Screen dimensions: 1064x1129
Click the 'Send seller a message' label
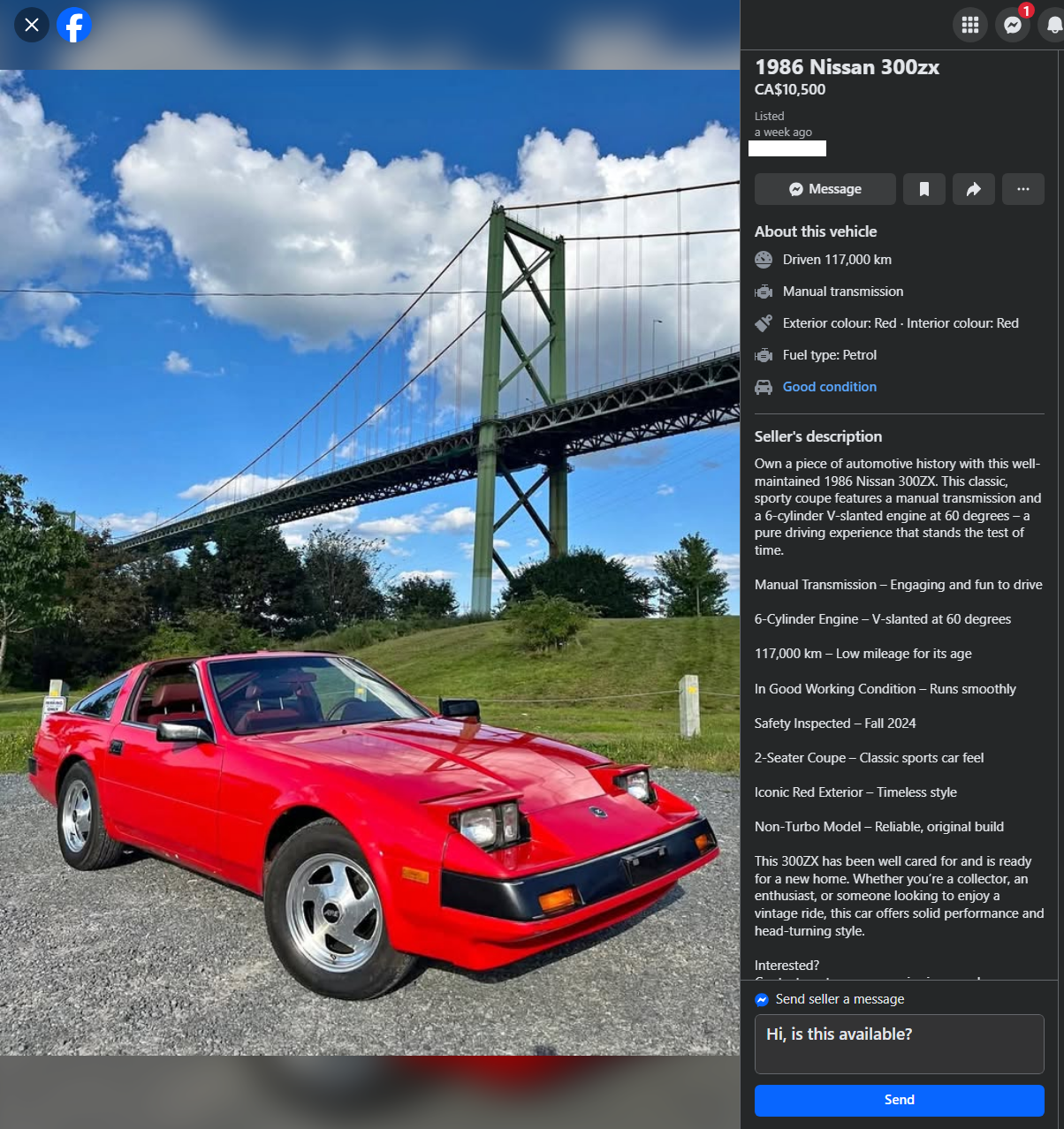point(840,999)
